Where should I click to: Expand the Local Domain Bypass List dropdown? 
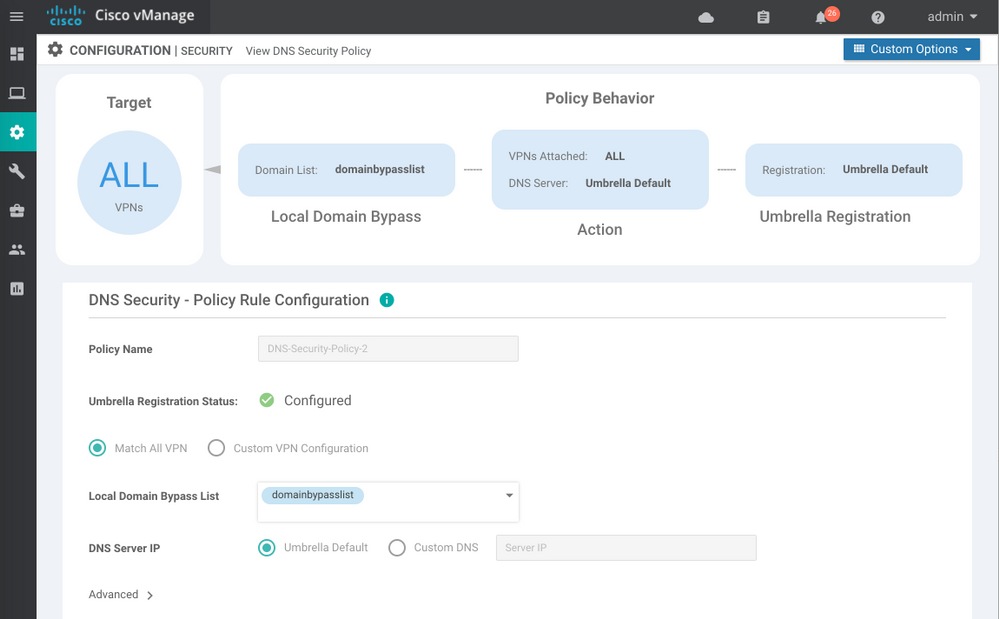[x=508, y=496]
